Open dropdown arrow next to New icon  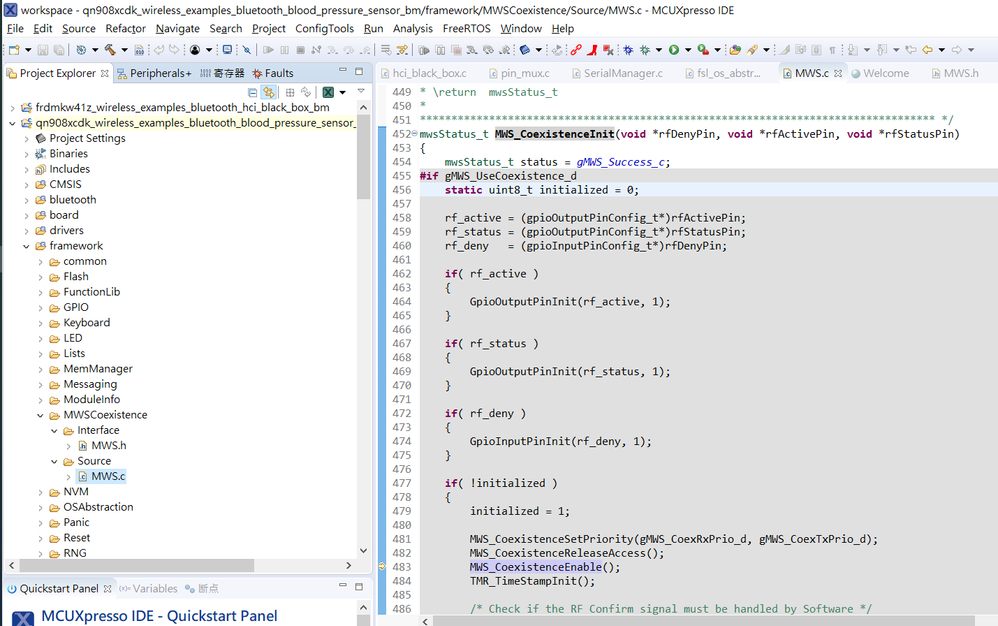click(28, 50)
